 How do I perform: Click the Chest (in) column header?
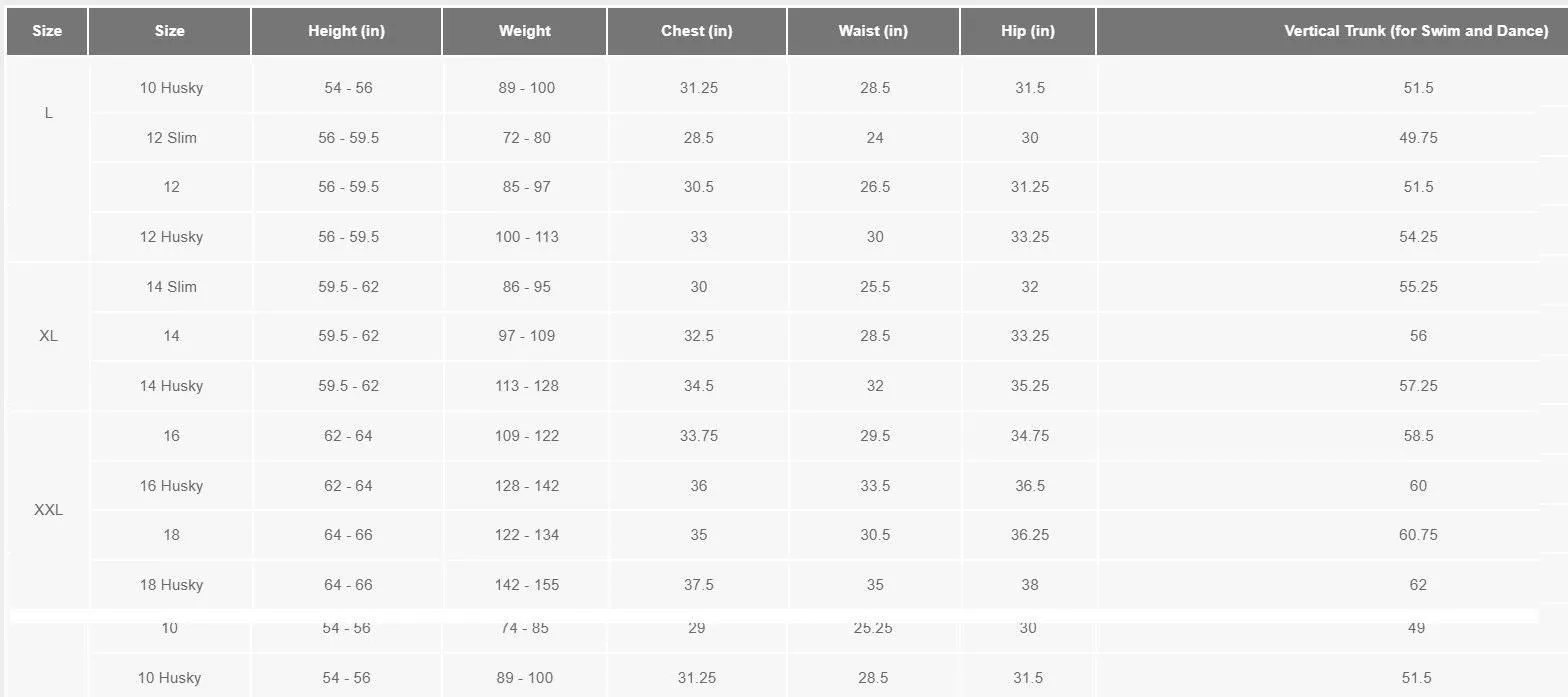(x=696, y=31)
